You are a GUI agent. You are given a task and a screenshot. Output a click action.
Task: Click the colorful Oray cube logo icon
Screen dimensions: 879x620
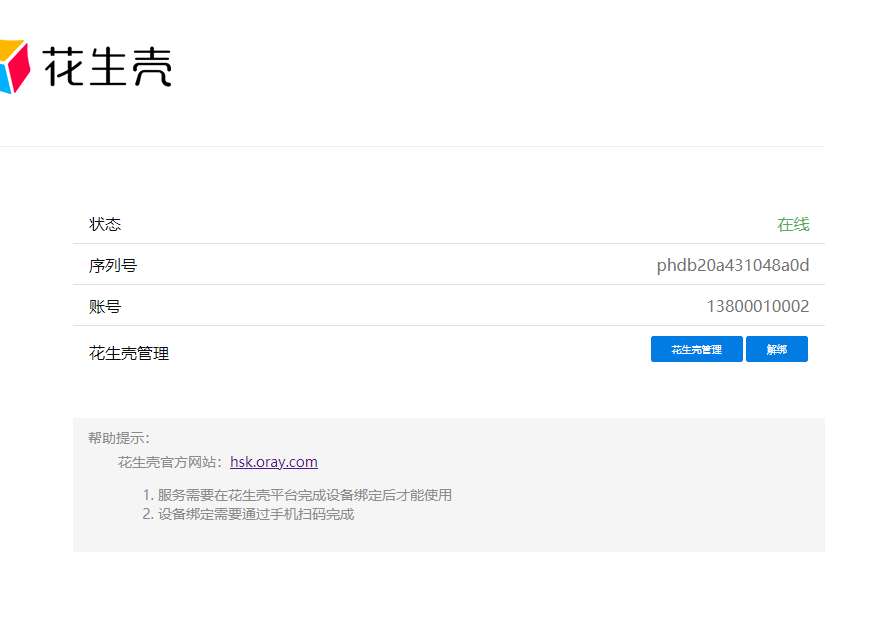pyautogui.click(x=12, y=66)
